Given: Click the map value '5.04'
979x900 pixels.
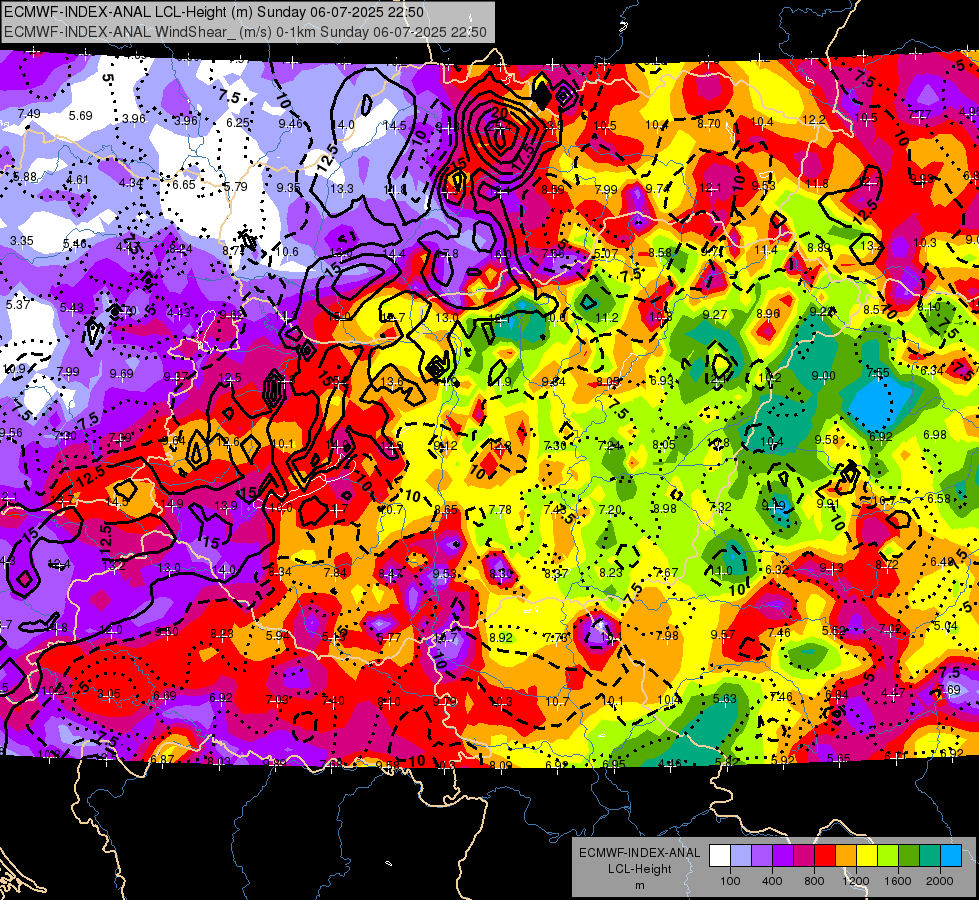Looking at the screenshot, I should pos(945,626).
